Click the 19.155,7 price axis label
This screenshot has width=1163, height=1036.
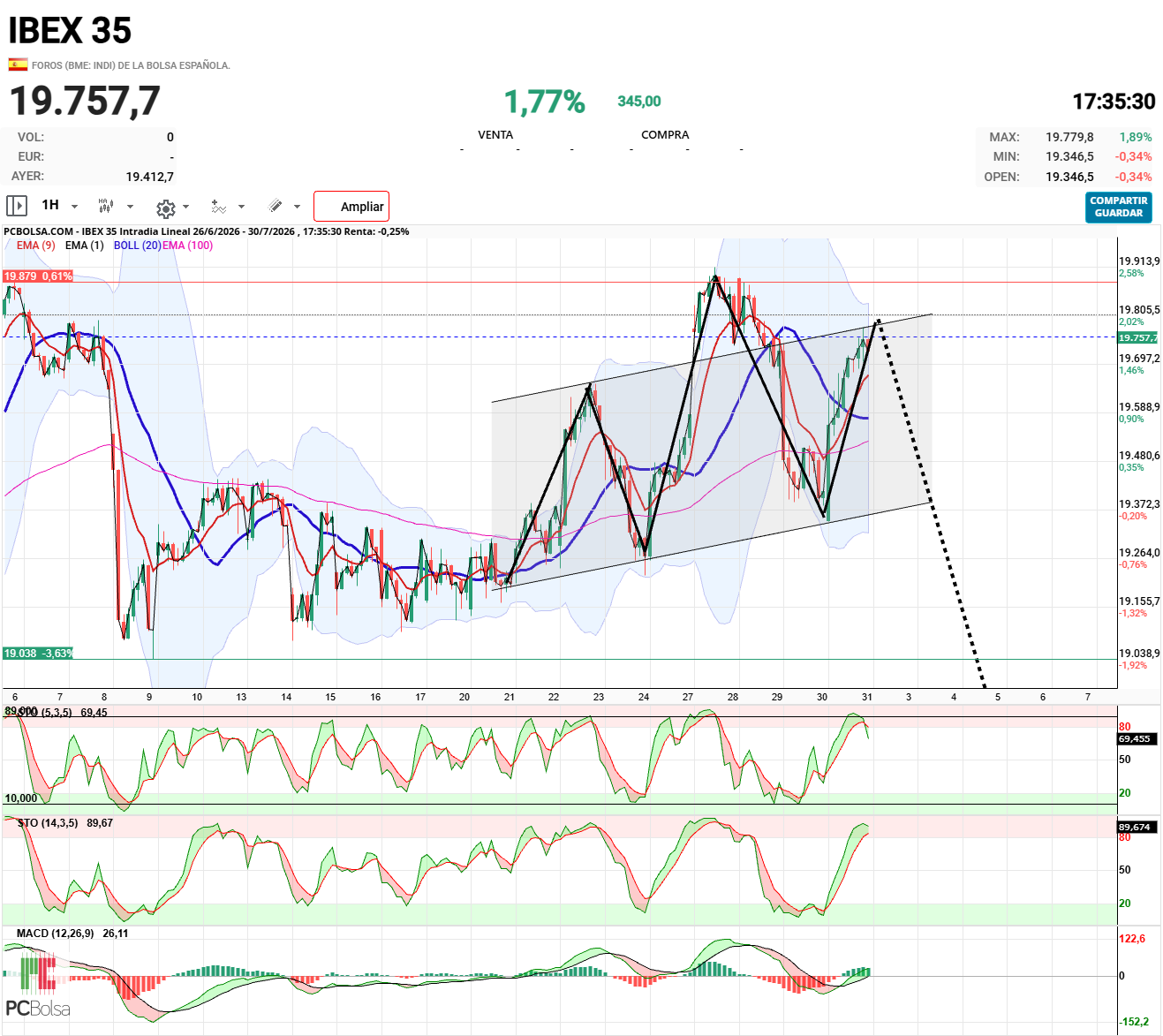1139,601
